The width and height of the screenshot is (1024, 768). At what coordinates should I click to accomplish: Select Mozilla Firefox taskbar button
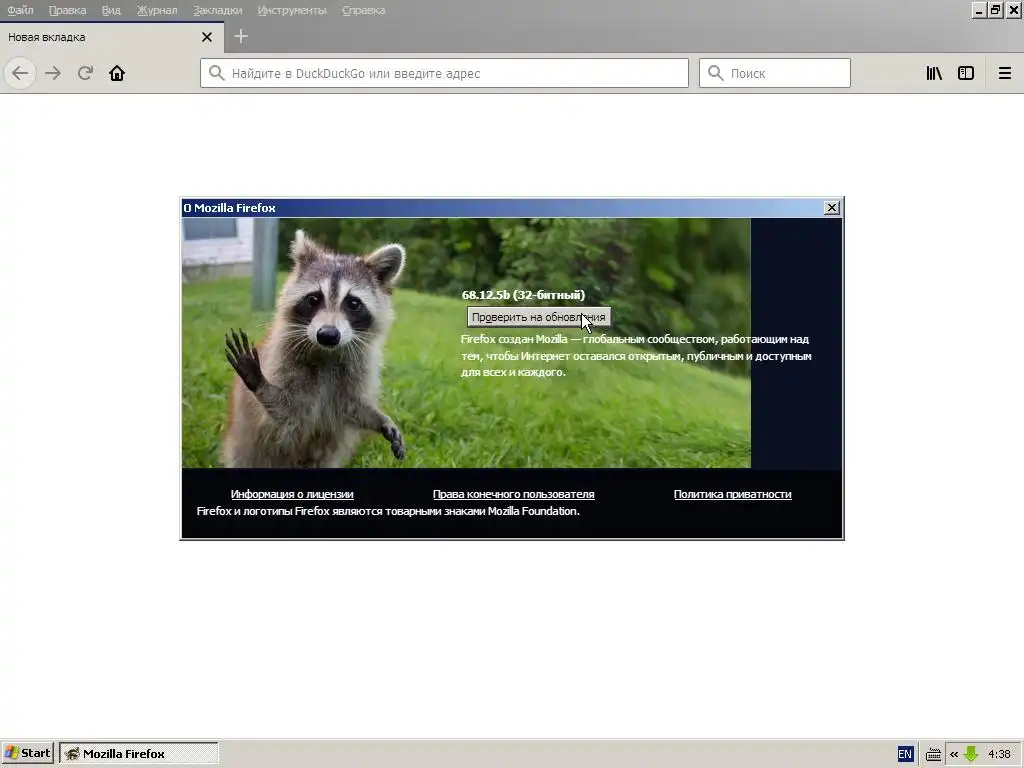(139, 754)
